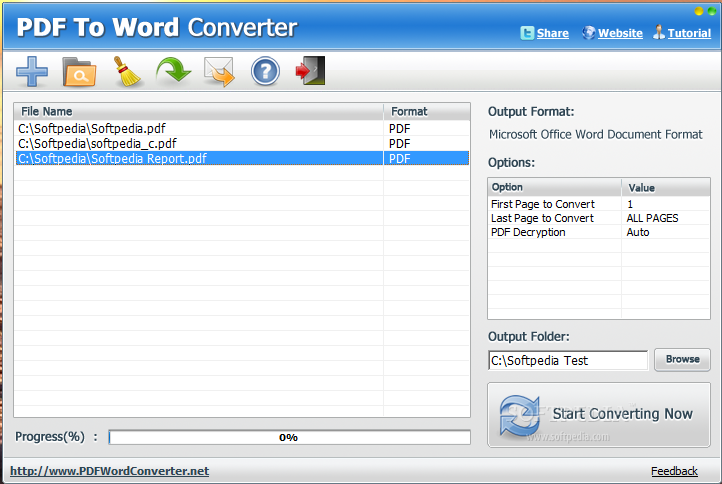Open the Share link
722x484 pixels.
[x=553, y=33]
